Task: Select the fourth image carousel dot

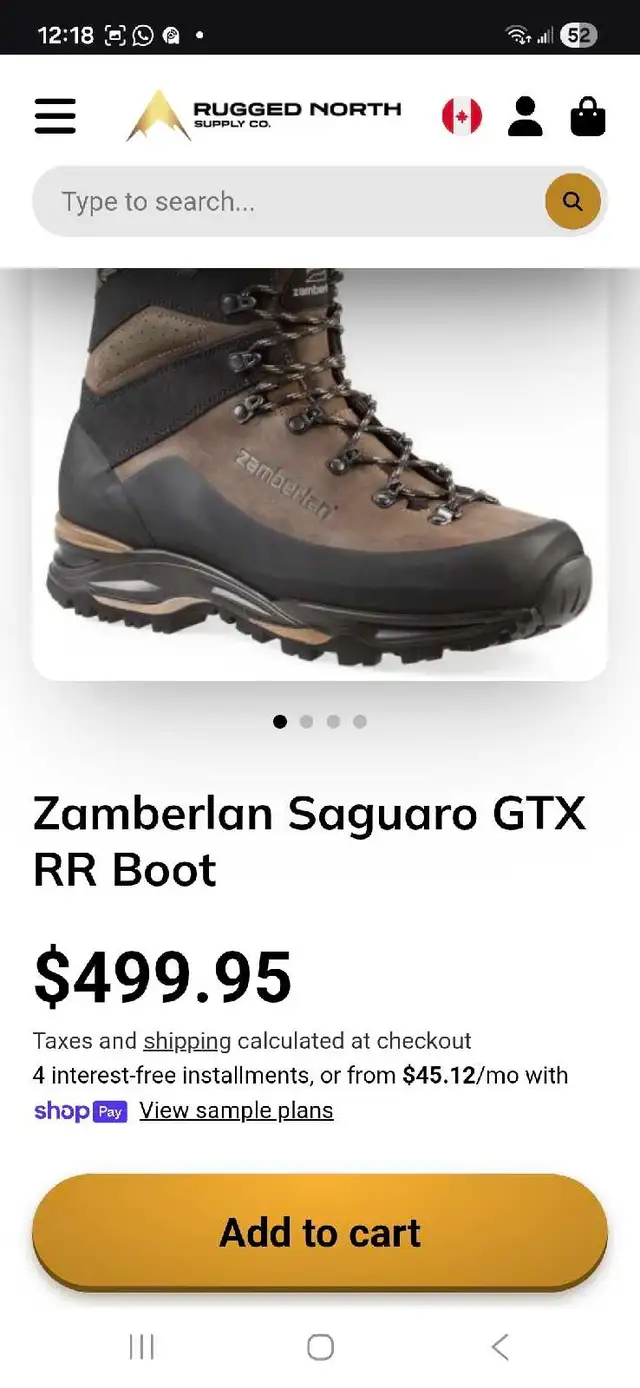Action: [x=360, y=721]
